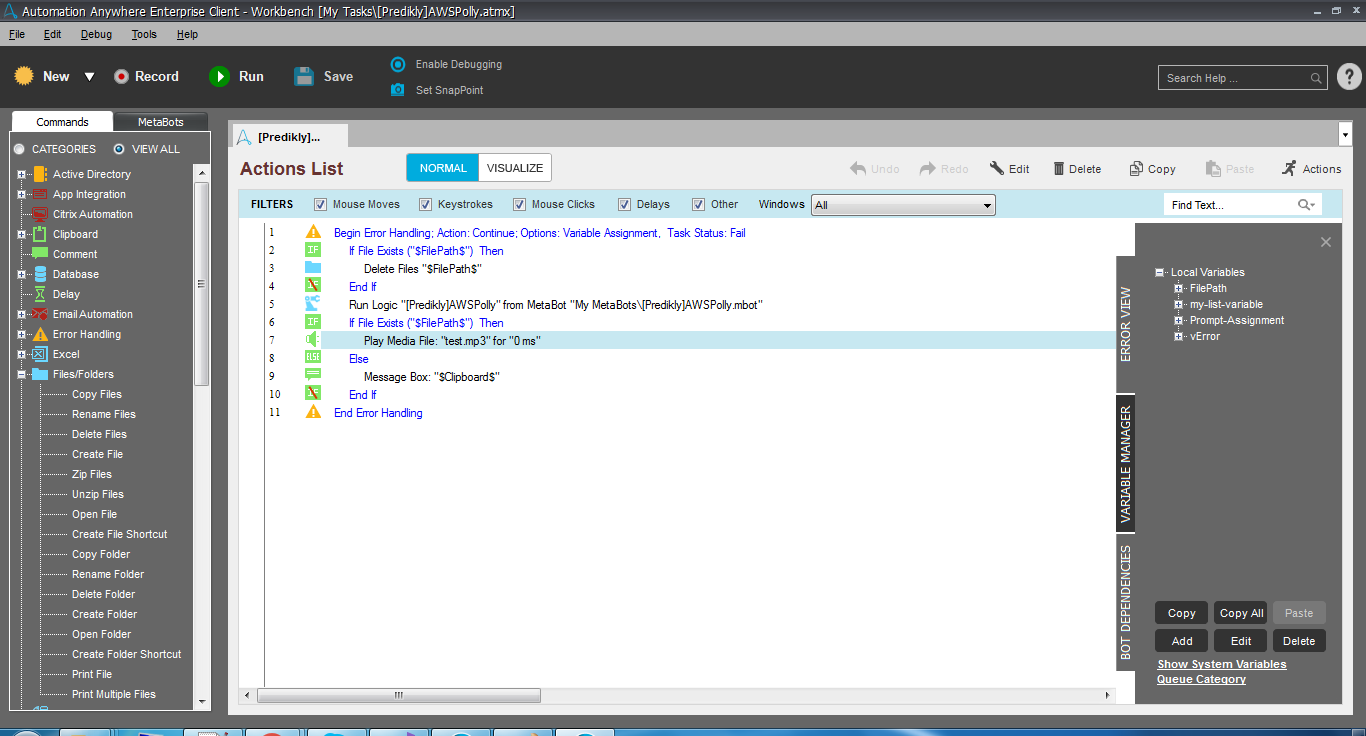Expand the Active Directory category

click(21, 174)
